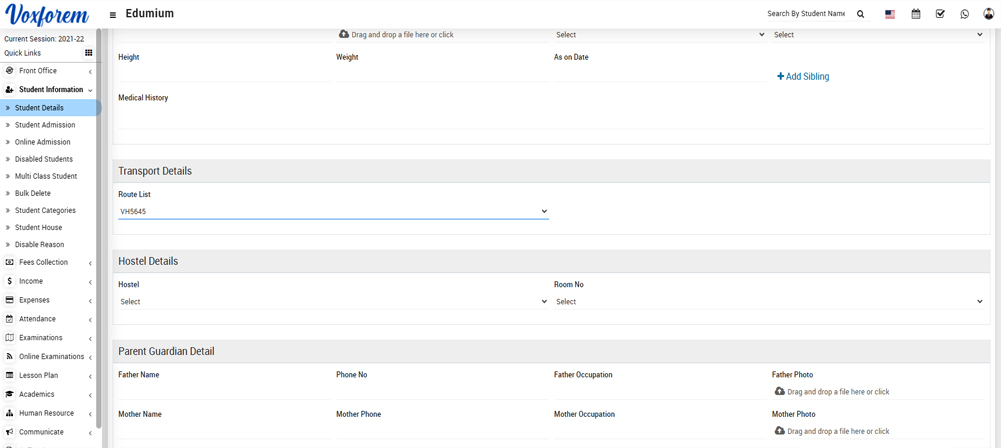Open the Room No dropdown
The image size is (1001, 448).
(769, 302)
